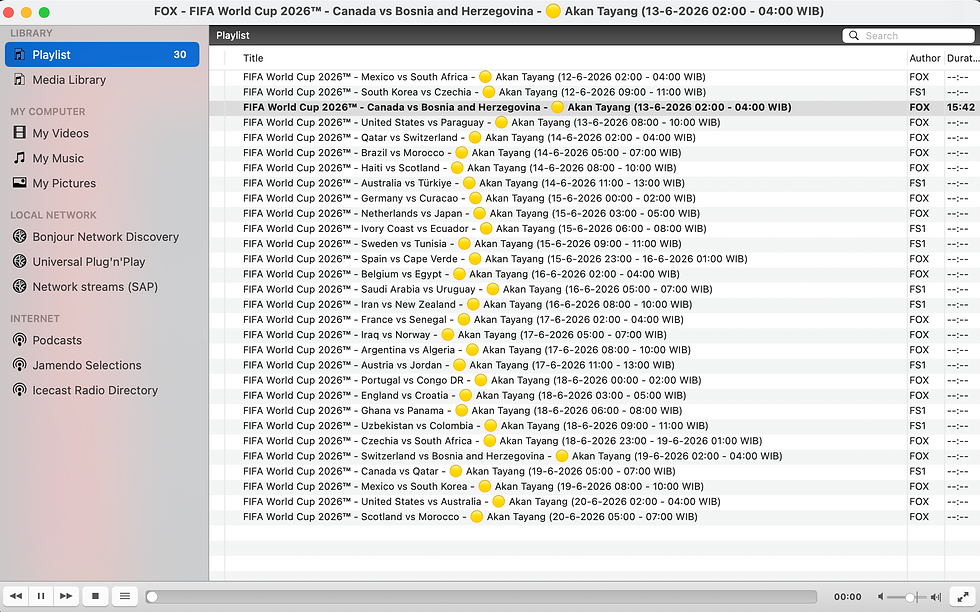
Task: Click the My Videos film icon
Action: 19,133
